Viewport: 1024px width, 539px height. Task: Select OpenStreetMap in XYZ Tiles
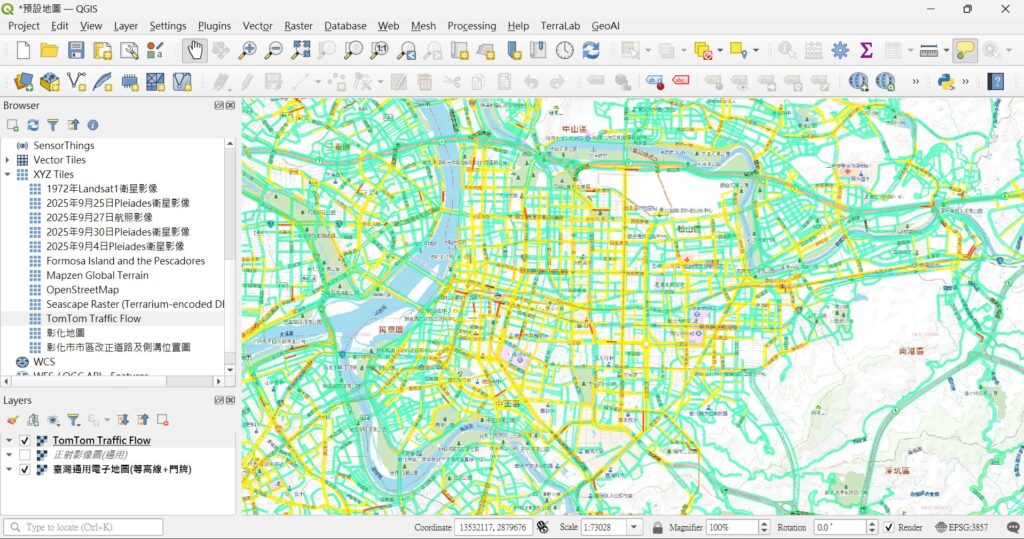click(82, 289)
